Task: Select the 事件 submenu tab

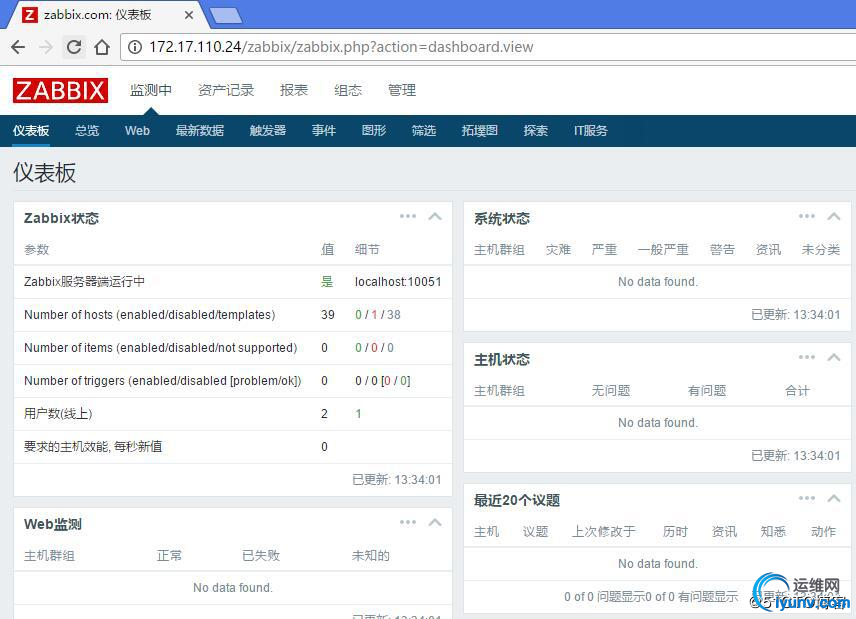Action: (x=324, y=130)
